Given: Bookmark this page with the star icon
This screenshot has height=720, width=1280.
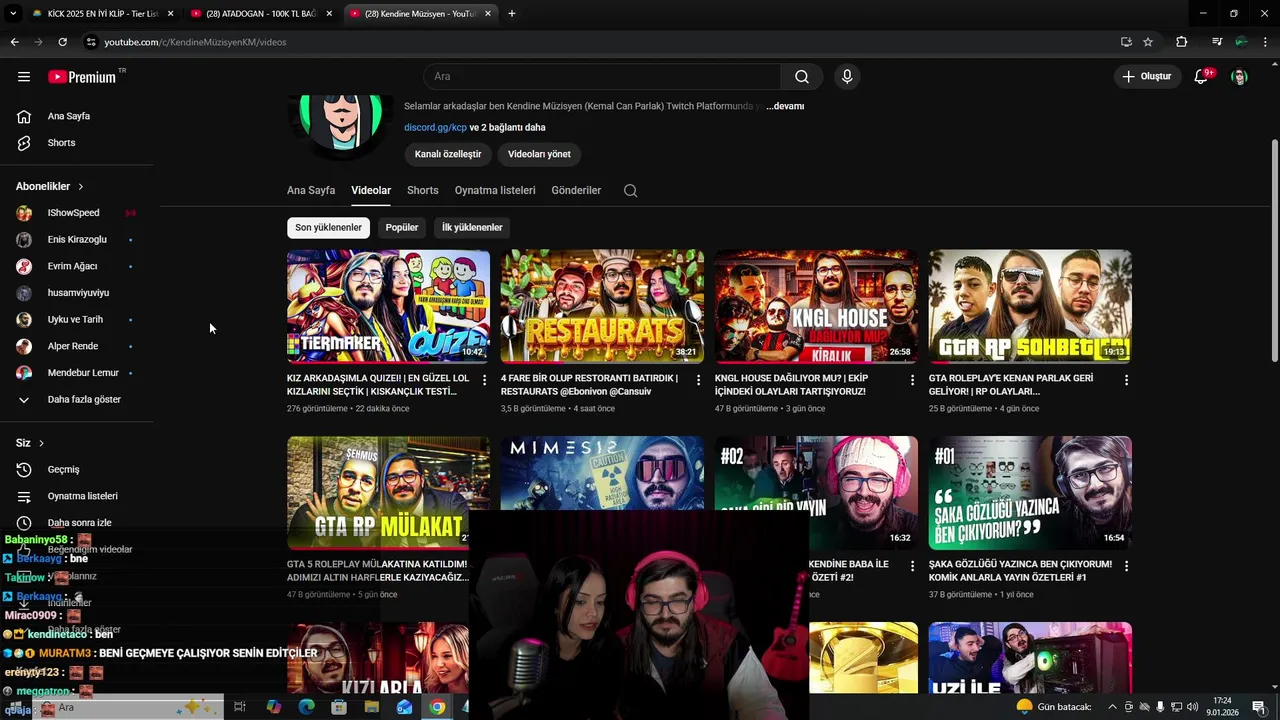Looking at the screenshot, I should pos(1148,42).
